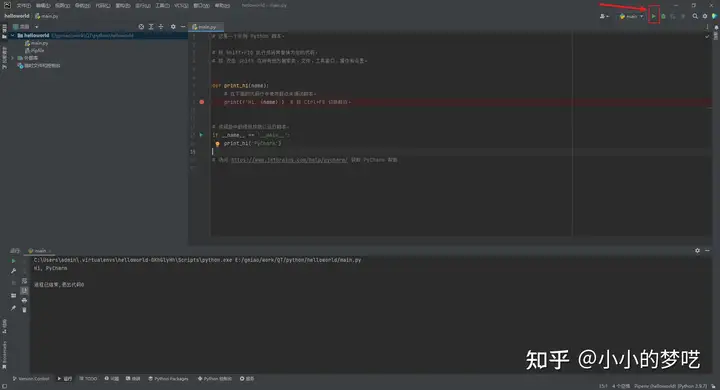
Task: Open the Run tool window button
Action: click(x=65, y=379)
